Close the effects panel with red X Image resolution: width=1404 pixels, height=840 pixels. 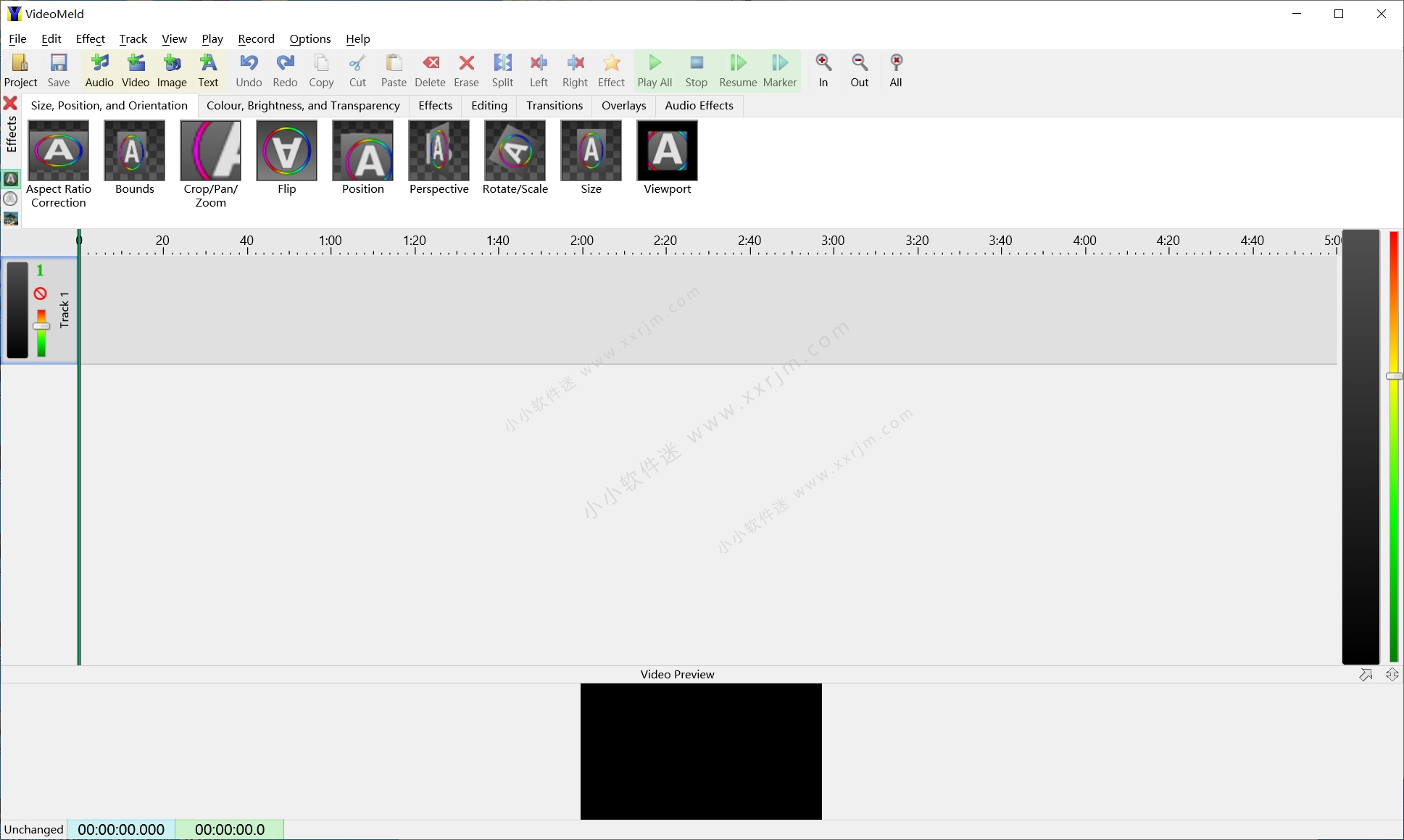(11, 103)
